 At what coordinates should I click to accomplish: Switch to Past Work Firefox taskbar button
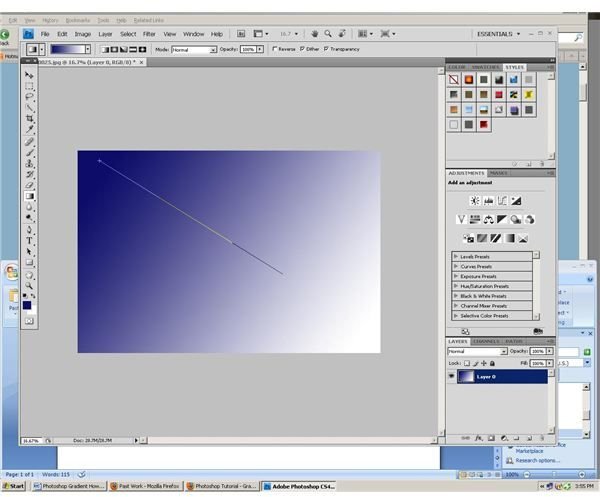coord(145,486)
